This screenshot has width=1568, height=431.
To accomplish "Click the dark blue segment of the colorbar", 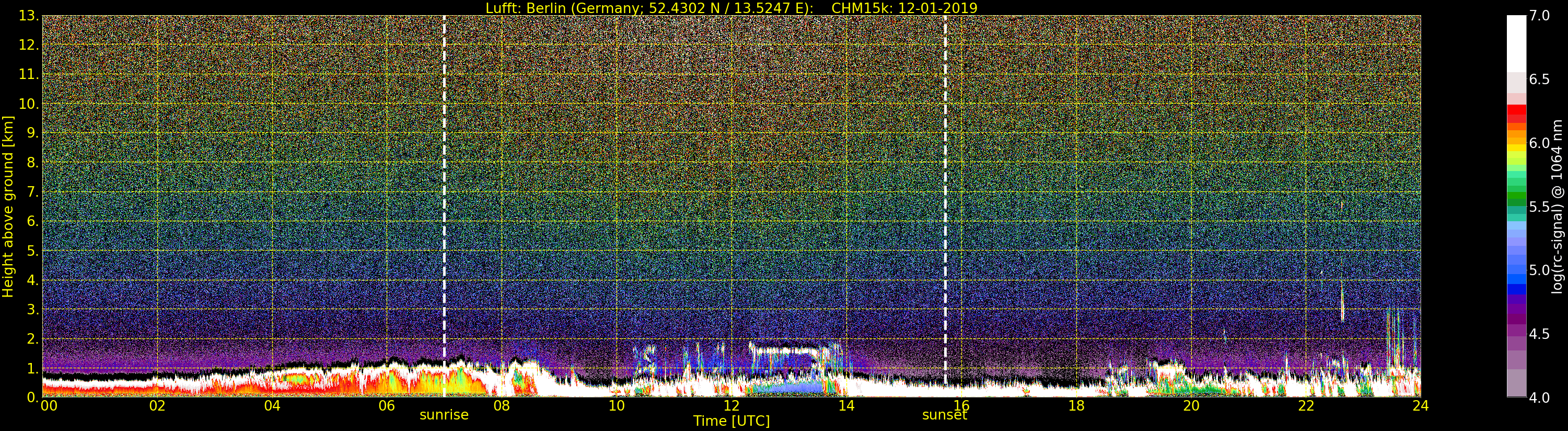I will pyautogui.click(x=1516, y=289).
